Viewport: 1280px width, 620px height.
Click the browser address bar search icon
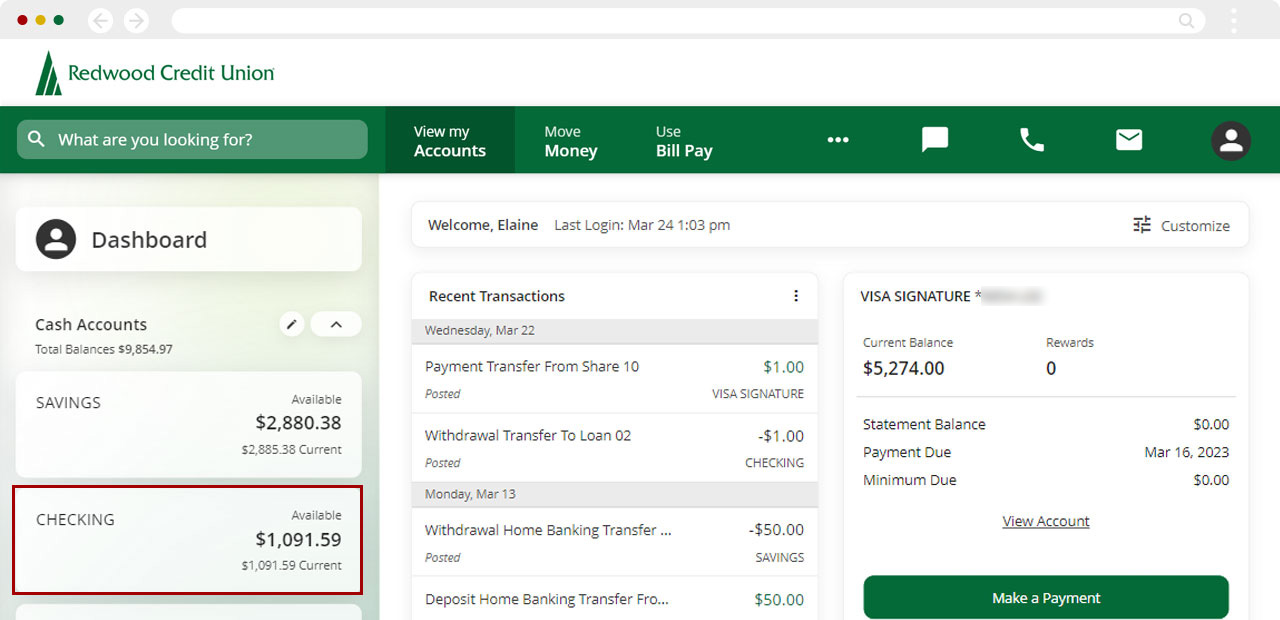(x=1187, y=20)
